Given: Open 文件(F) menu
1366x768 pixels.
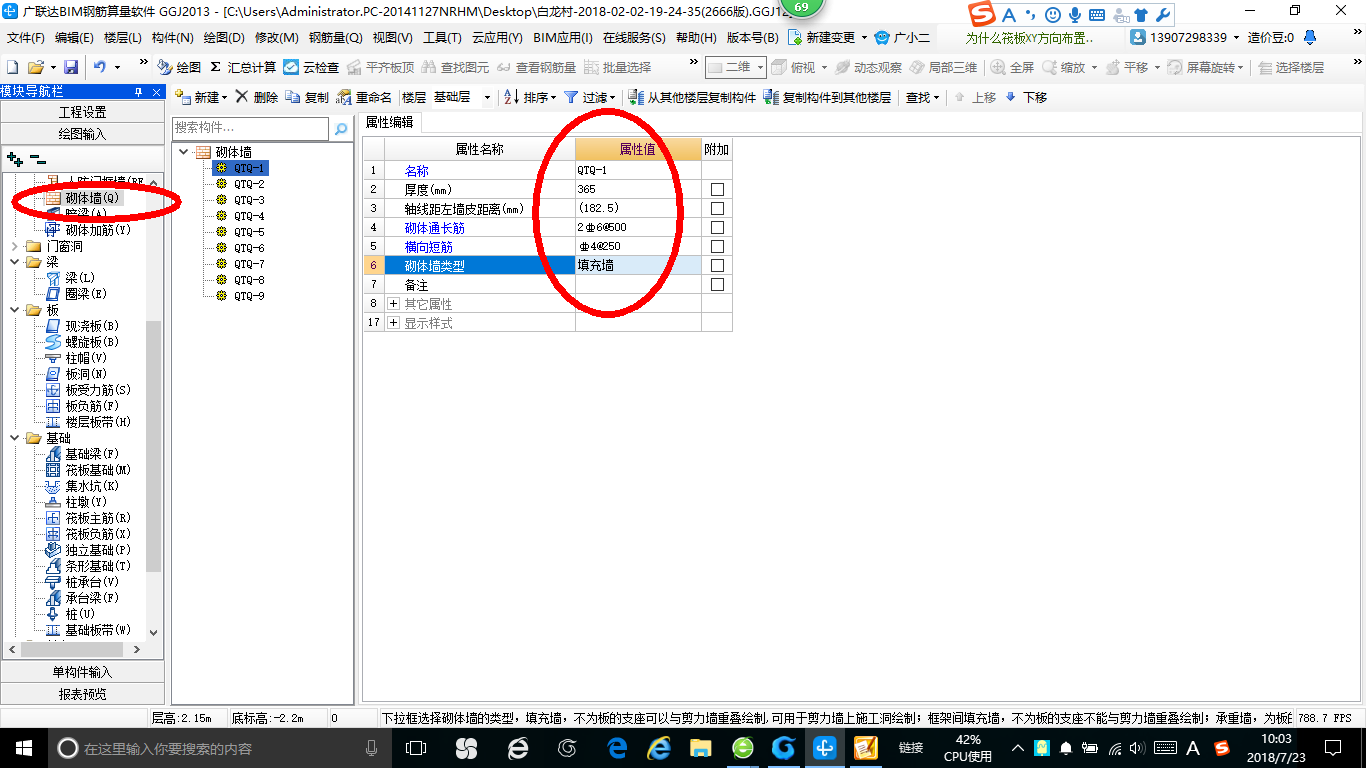Looking at the screenshot, I should click(x=26, y=38).
